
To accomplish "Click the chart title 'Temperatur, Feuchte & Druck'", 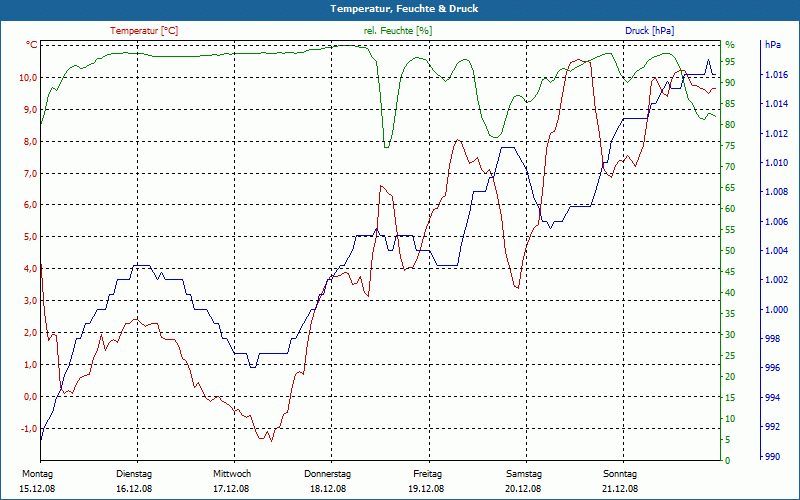I will coord(404,9).
